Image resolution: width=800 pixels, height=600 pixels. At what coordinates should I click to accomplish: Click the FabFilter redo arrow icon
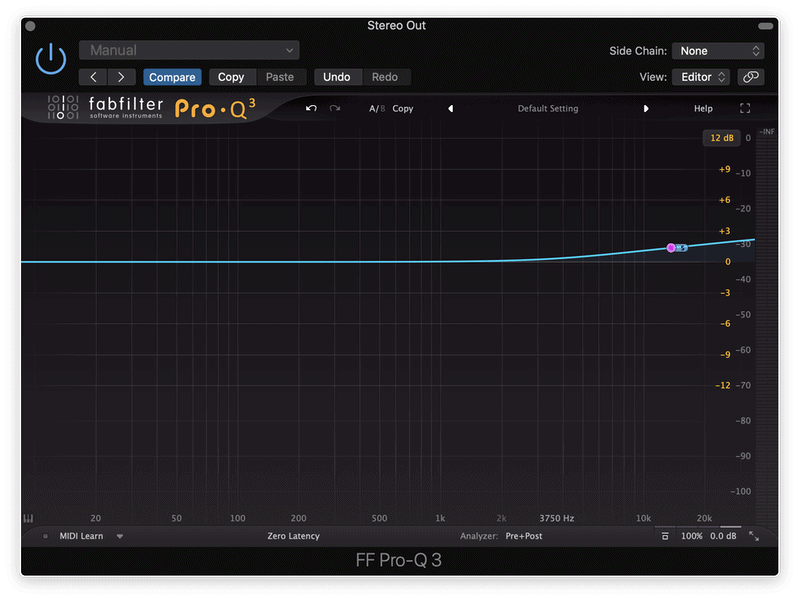coord(335,108)
